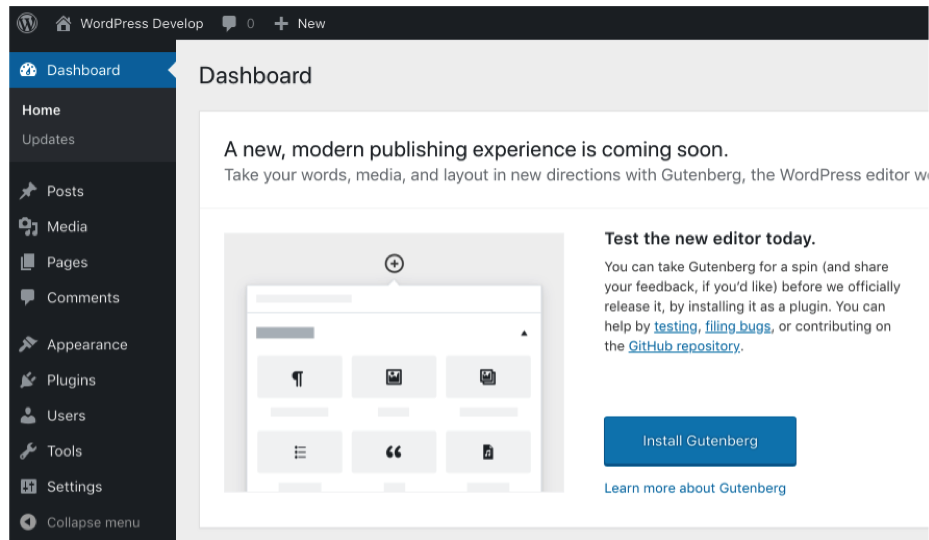Viewport: 929px width, 540px height.
Task: Open the WordPress Develop site link
Action: click(x=142, y=23)
